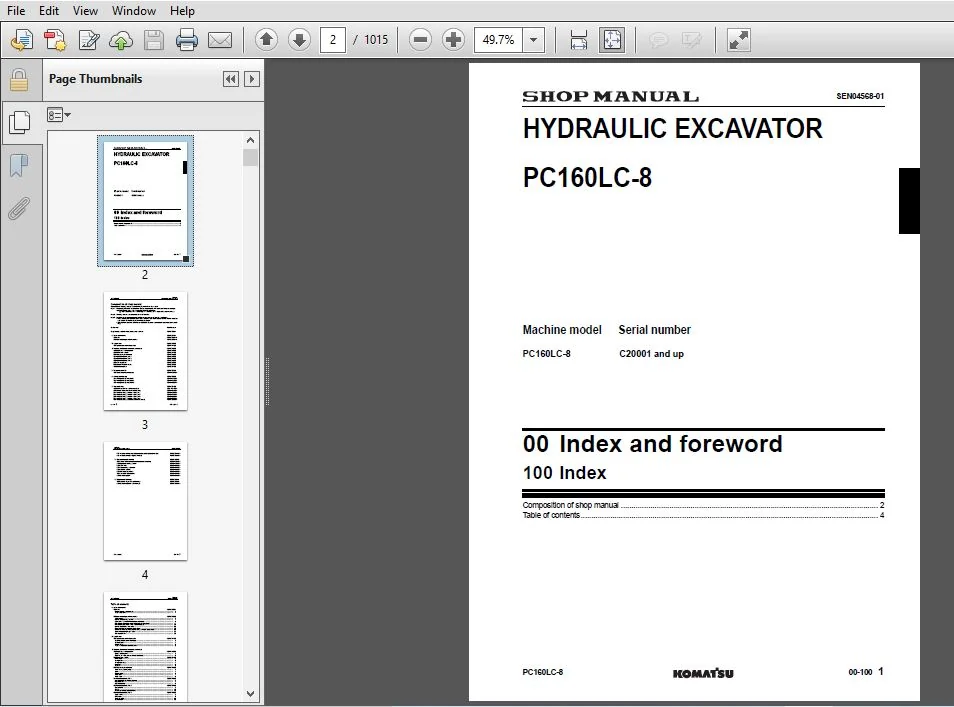Click the security lock icon in sidebar
This screenshot has height=707, width=954.
[19, 80]
